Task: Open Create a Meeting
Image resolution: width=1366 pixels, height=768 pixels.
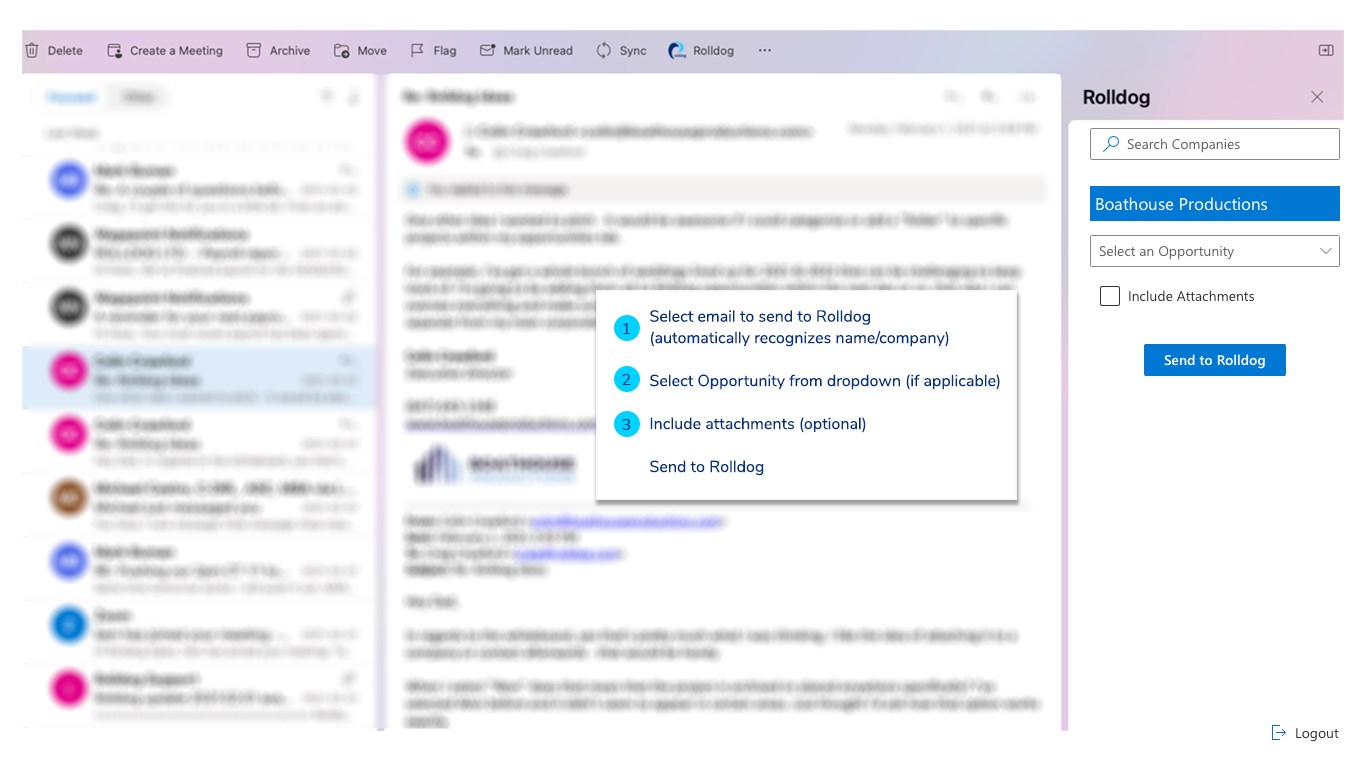Action: coord(165,50)
